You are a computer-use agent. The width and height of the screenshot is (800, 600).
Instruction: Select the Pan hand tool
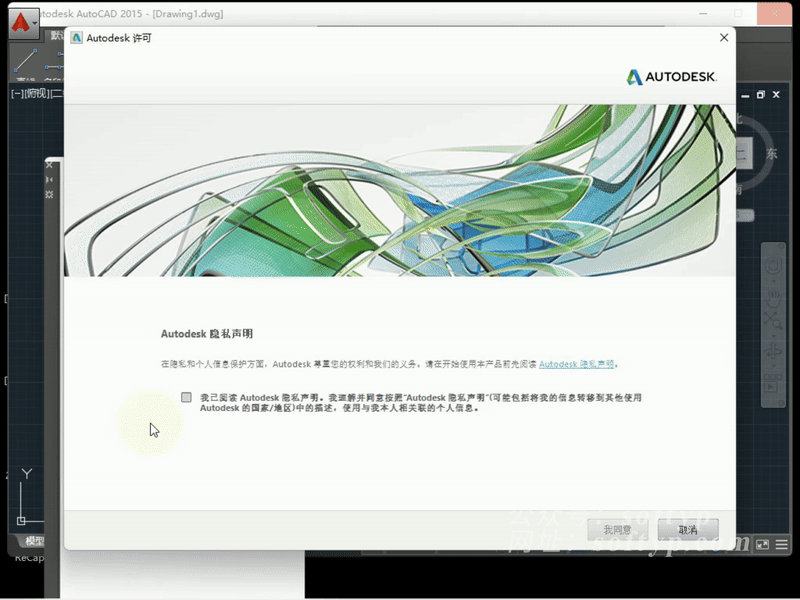point(773,298)
